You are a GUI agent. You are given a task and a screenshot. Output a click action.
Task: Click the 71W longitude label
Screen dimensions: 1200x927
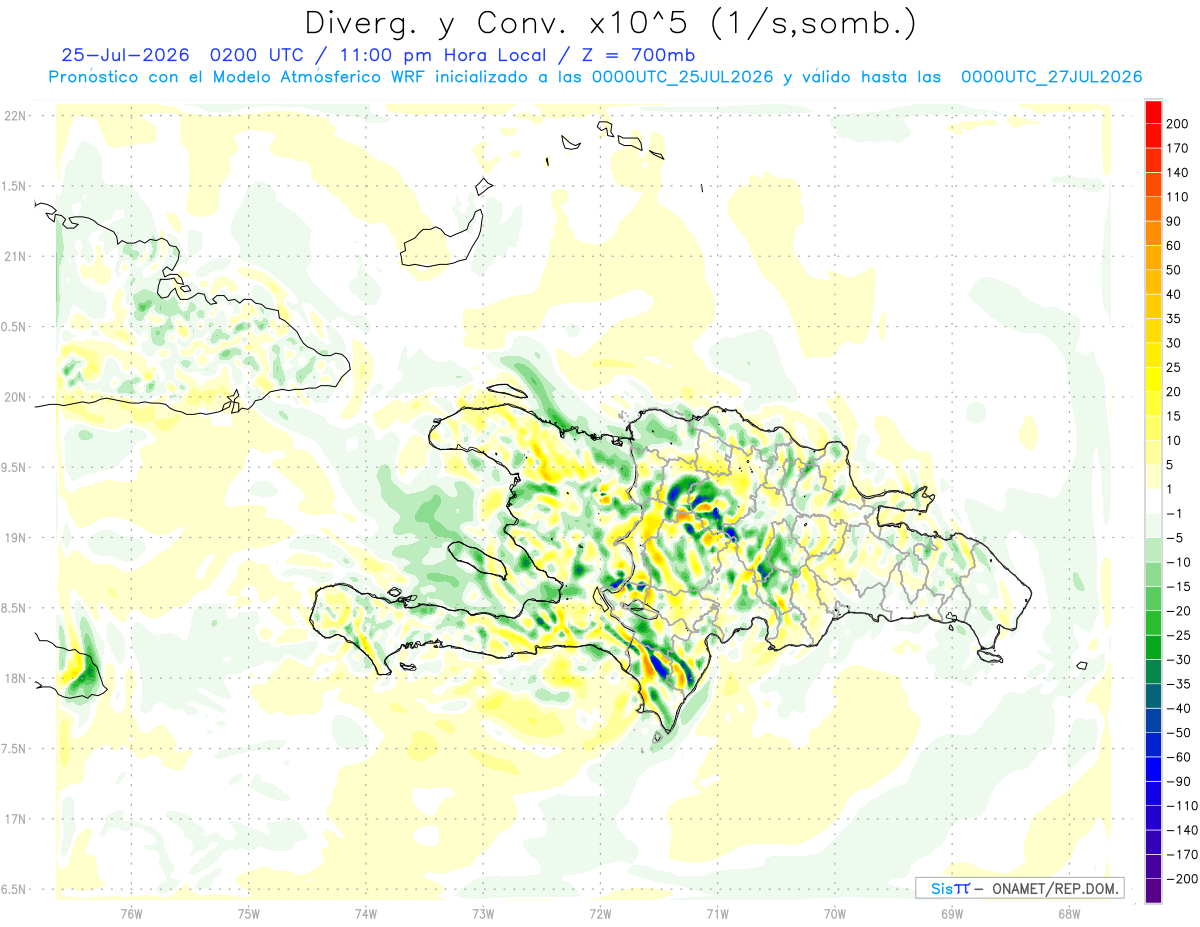pyautogui.click(x=717, y=913)
